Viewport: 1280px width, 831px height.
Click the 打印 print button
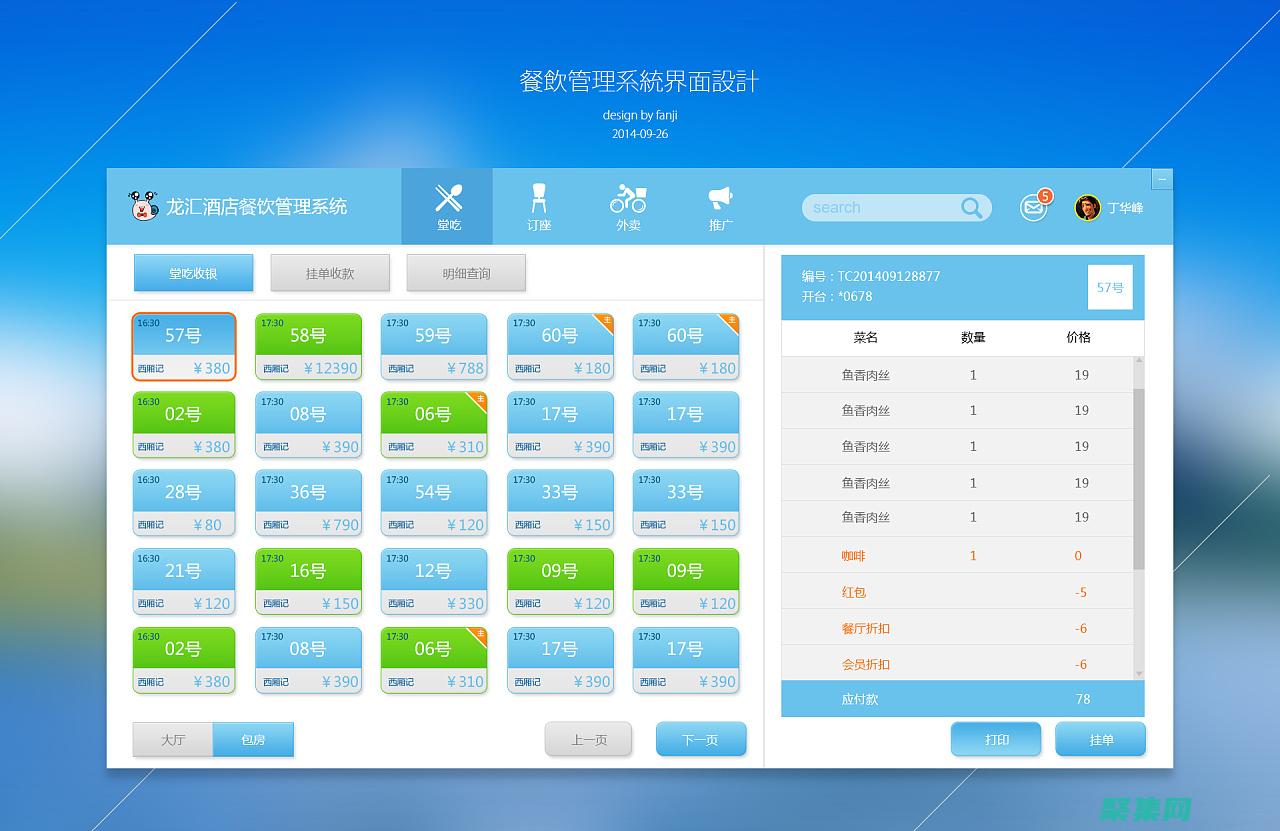pos(996,738)
